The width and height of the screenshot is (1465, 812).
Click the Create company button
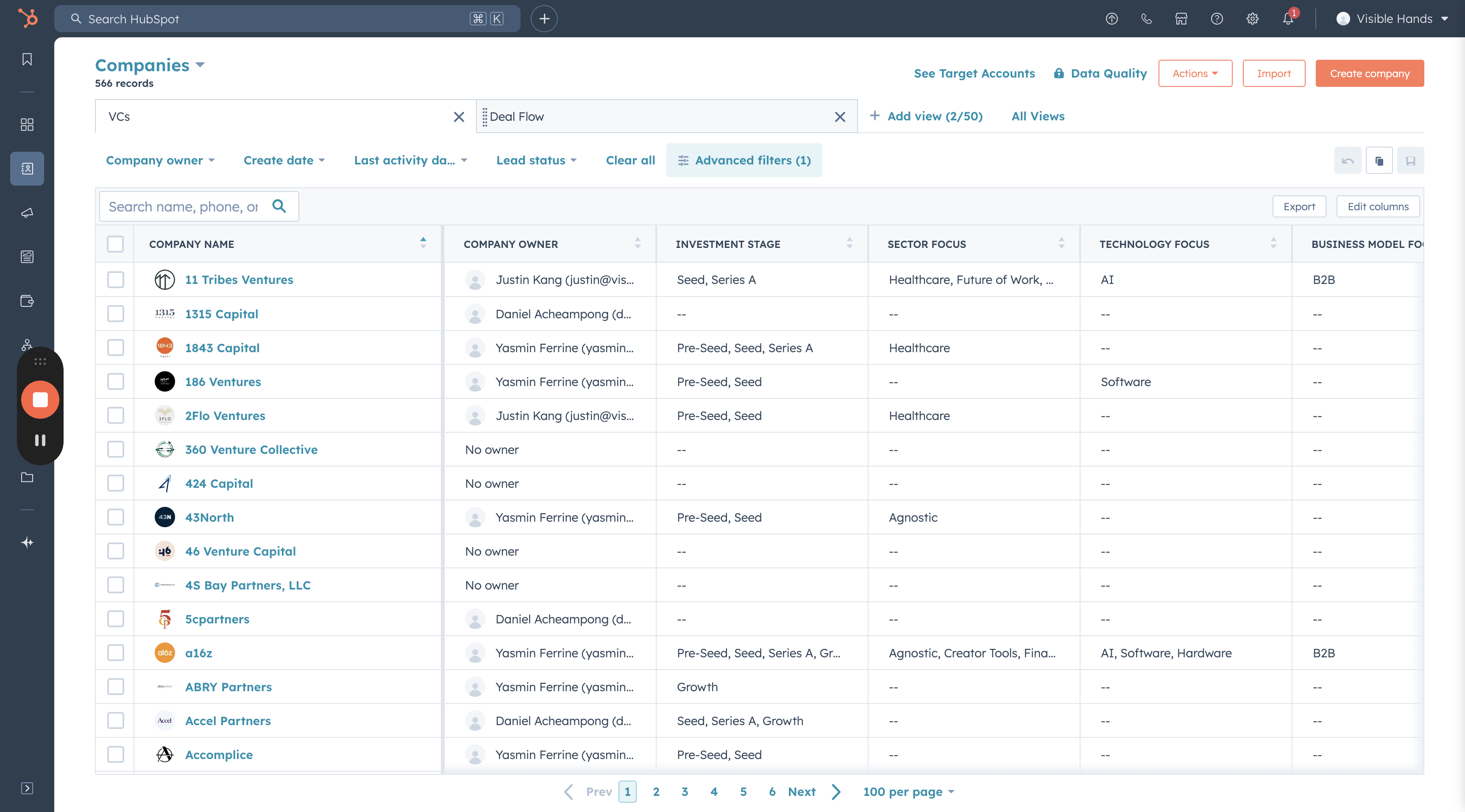coord(1370,73)
